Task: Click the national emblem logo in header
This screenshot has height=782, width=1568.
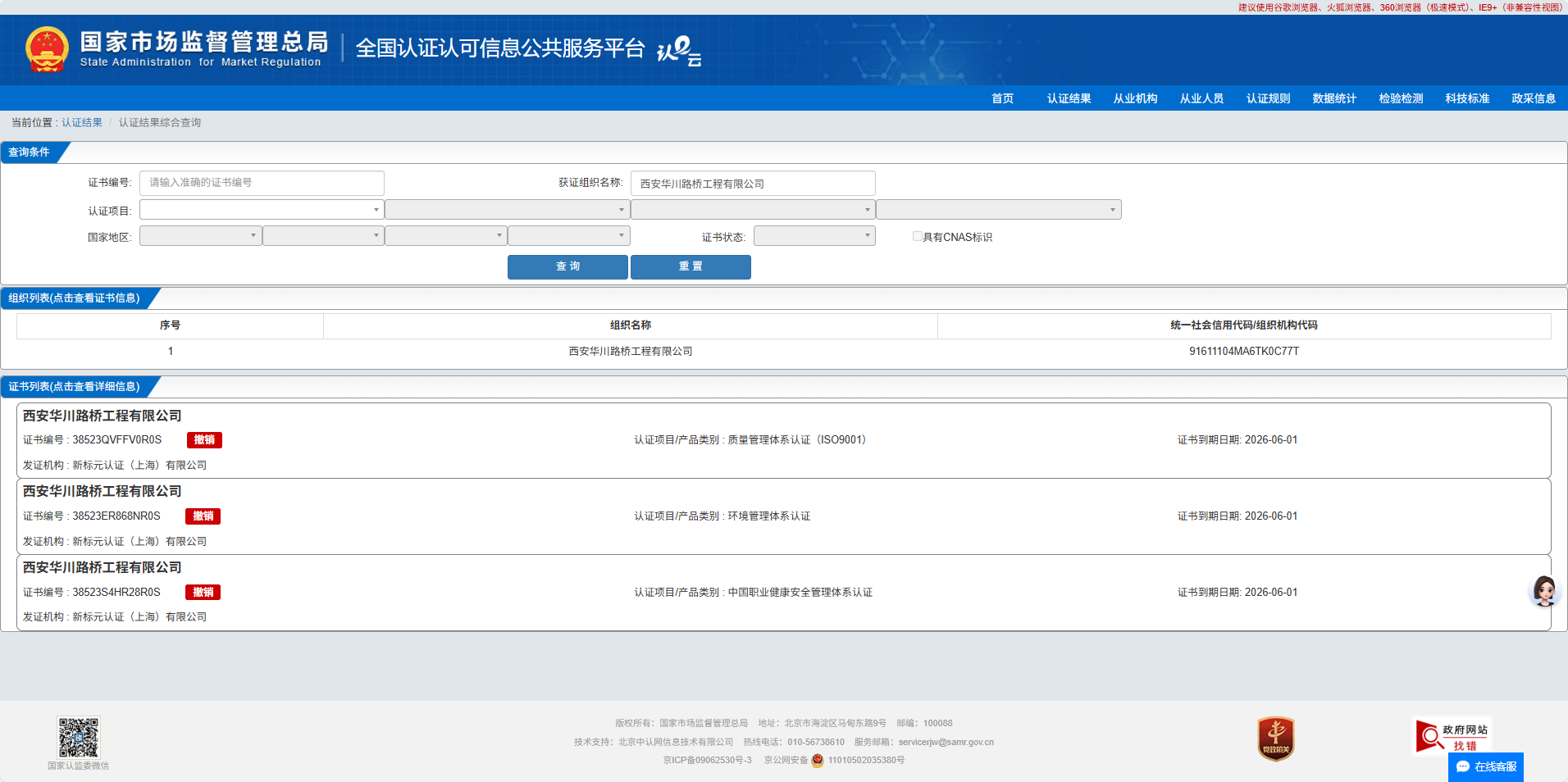Action: pyautogui.click(x=47, y=49)
